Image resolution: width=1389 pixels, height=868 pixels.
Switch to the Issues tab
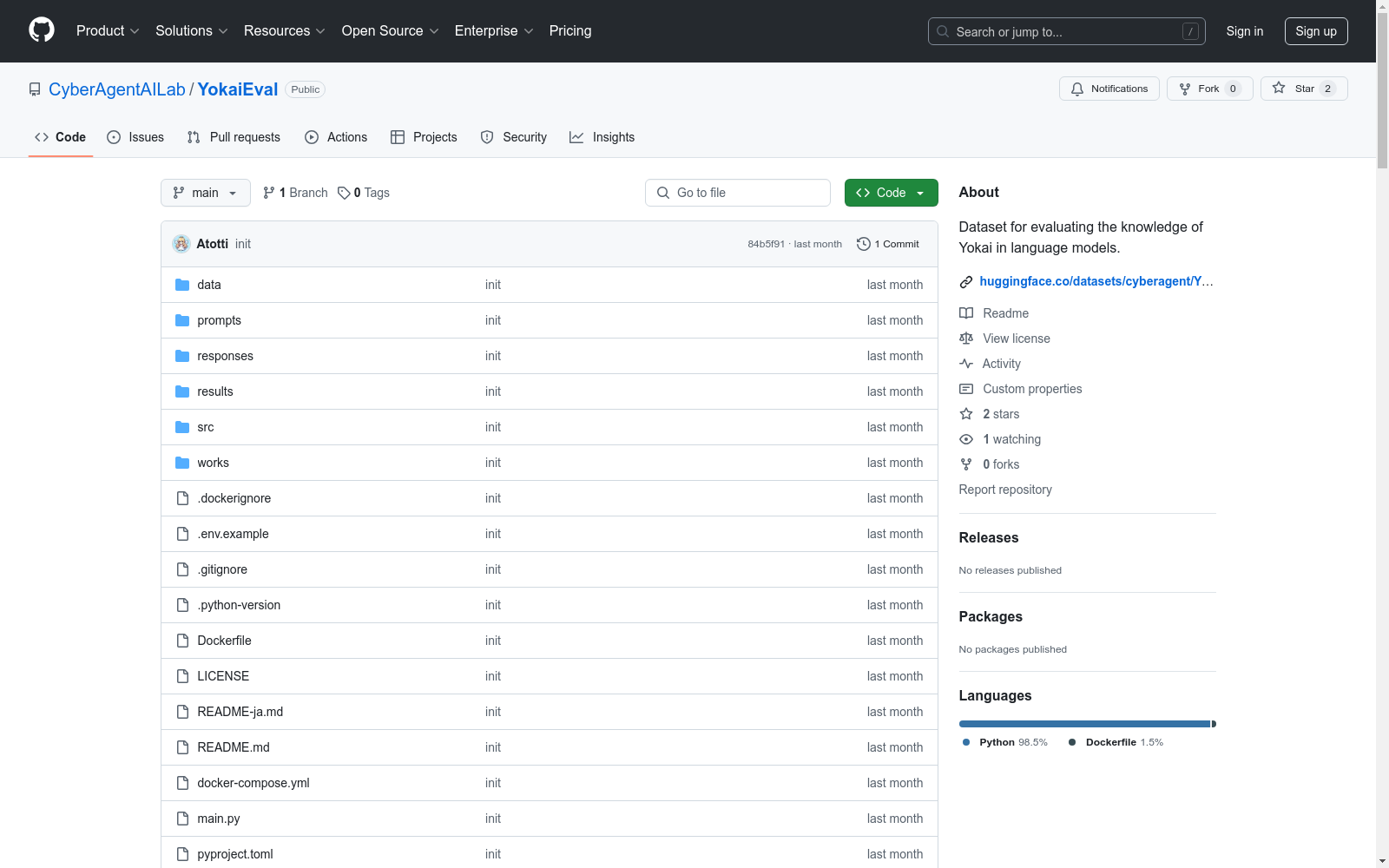[x=135, y=137]
